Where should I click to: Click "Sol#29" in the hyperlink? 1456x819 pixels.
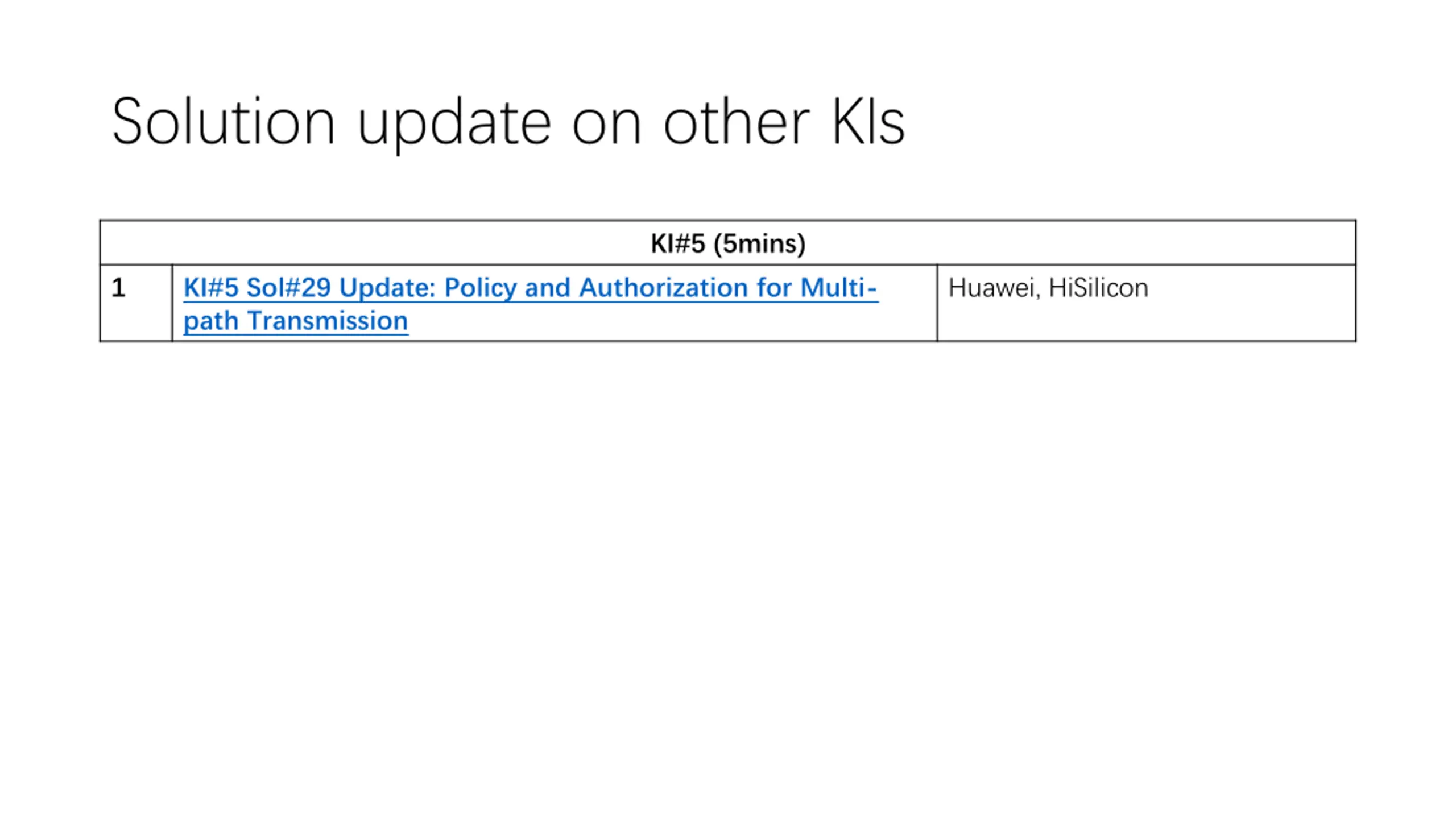point(288,287)
